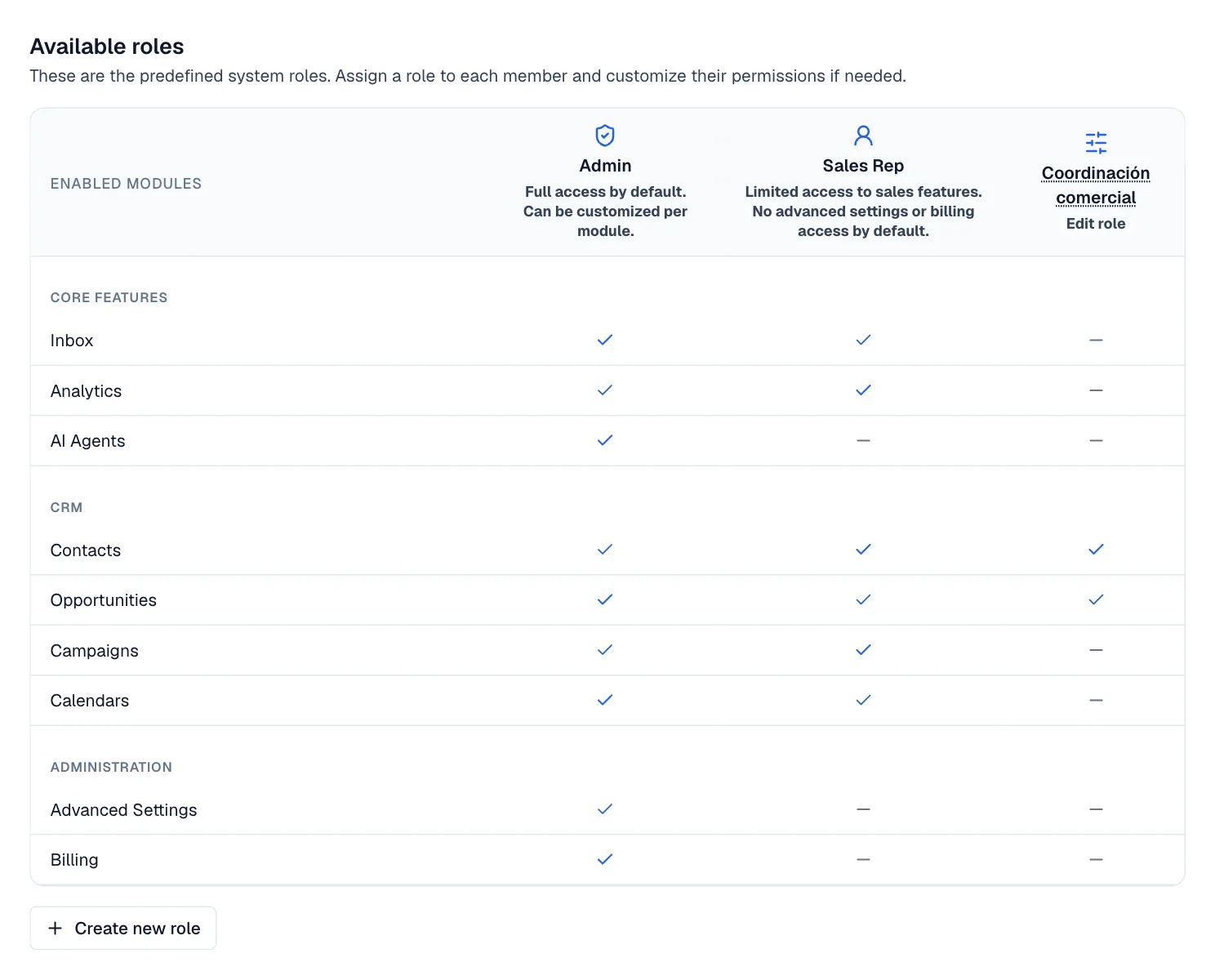Click the CORE FEATURES section header
The image size is (1215, 980).
[109, 297]
